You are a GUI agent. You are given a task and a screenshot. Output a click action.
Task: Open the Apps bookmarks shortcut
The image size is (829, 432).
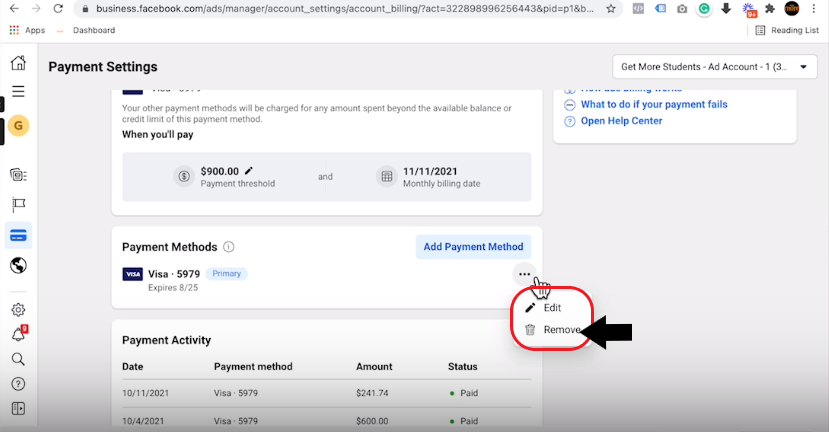[x=27, y=30]
